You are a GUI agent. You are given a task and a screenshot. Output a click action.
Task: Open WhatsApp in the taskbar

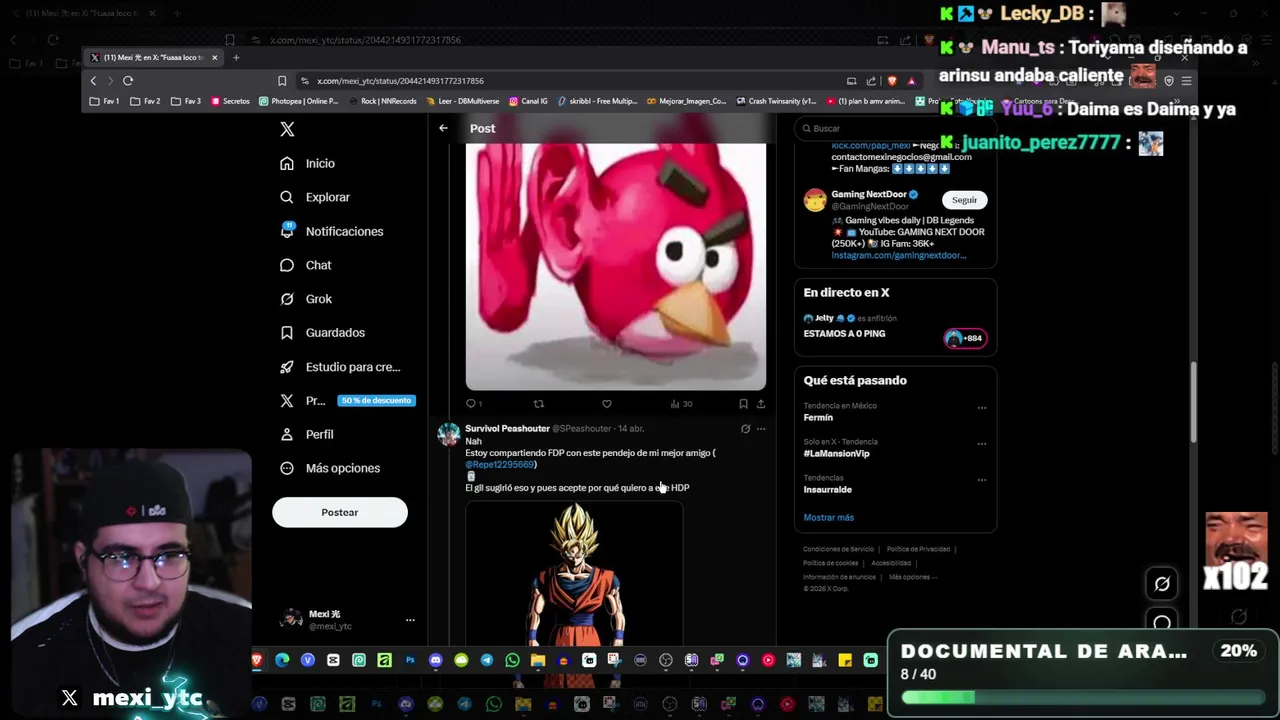[x=512, y=660]
